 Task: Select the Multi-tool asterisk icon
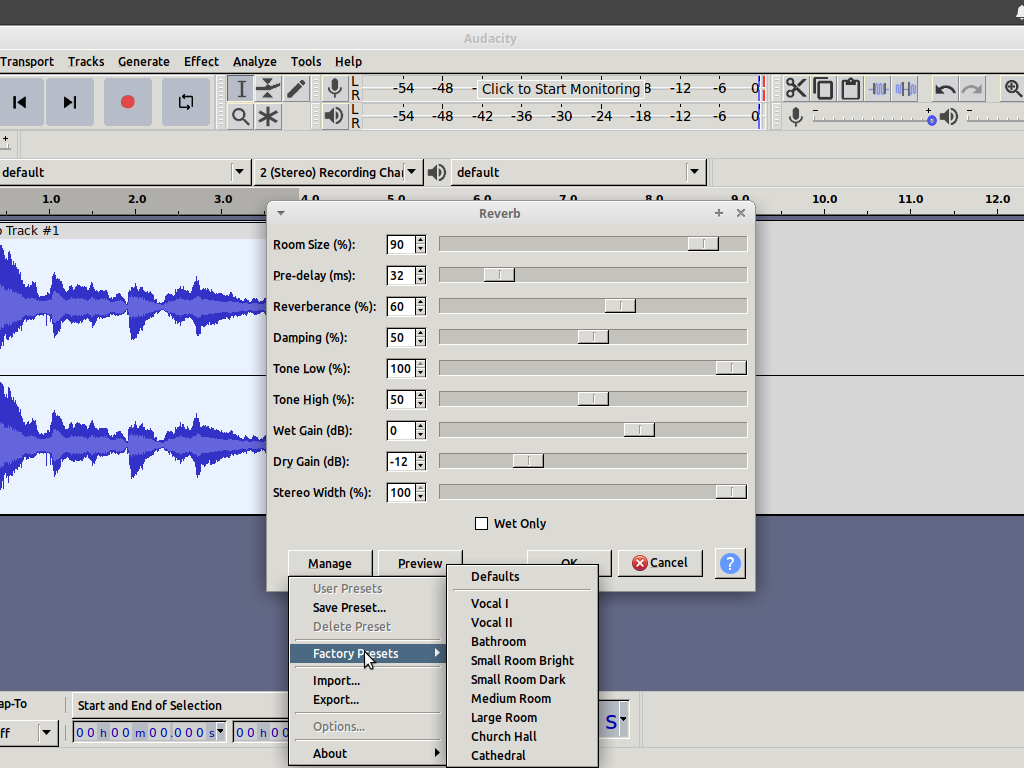(x=268, y=117)
